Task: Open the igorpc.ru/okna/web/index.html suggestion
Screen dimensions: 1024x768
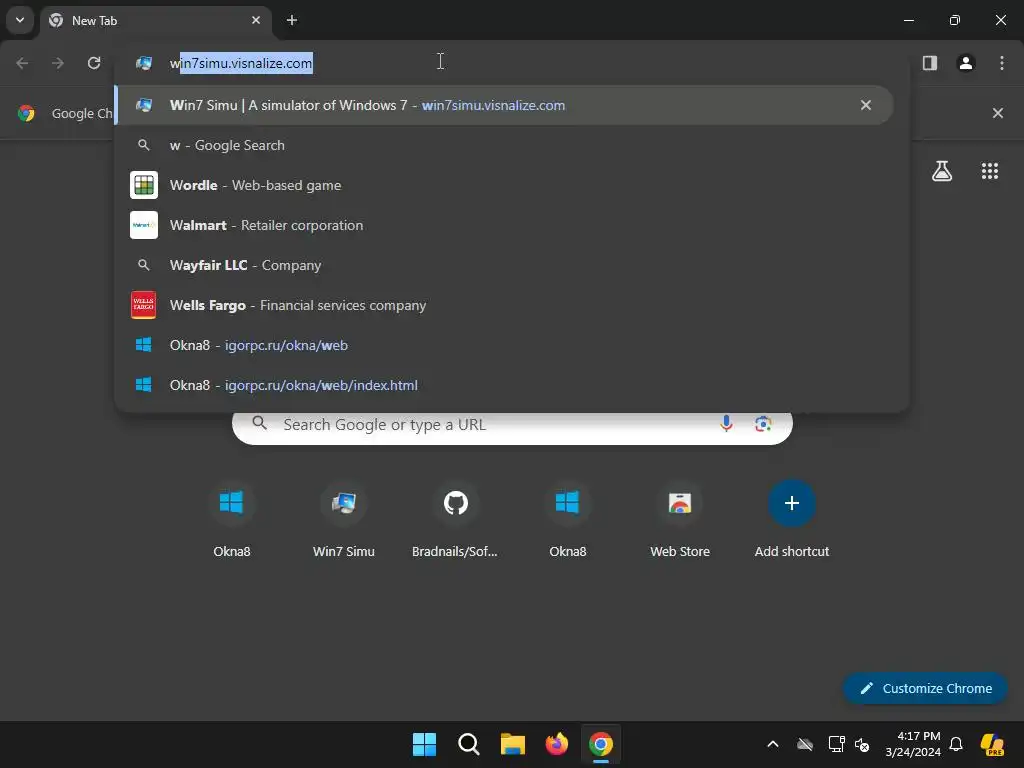Action: click(511, 385)
